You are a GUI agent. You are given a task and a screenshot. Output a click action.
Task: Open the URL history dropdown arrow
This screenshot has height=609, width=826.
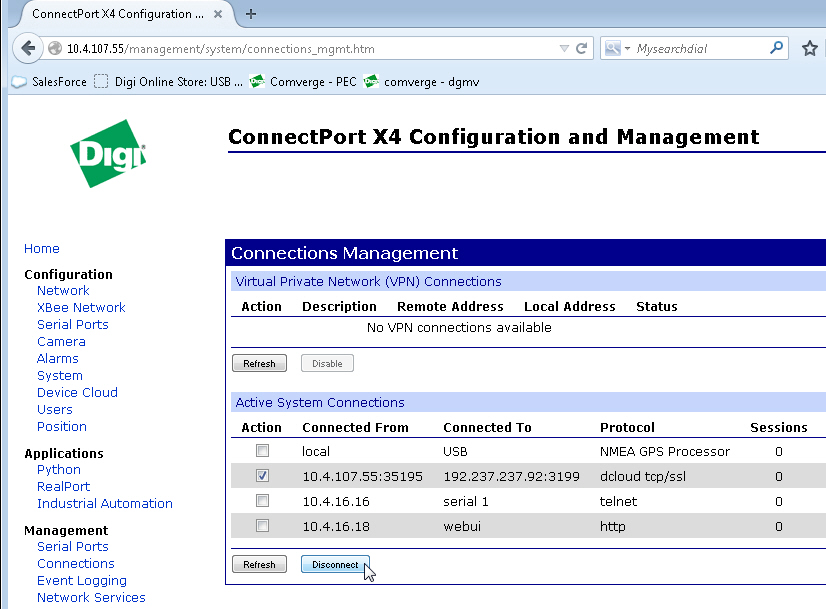[563, 48]
